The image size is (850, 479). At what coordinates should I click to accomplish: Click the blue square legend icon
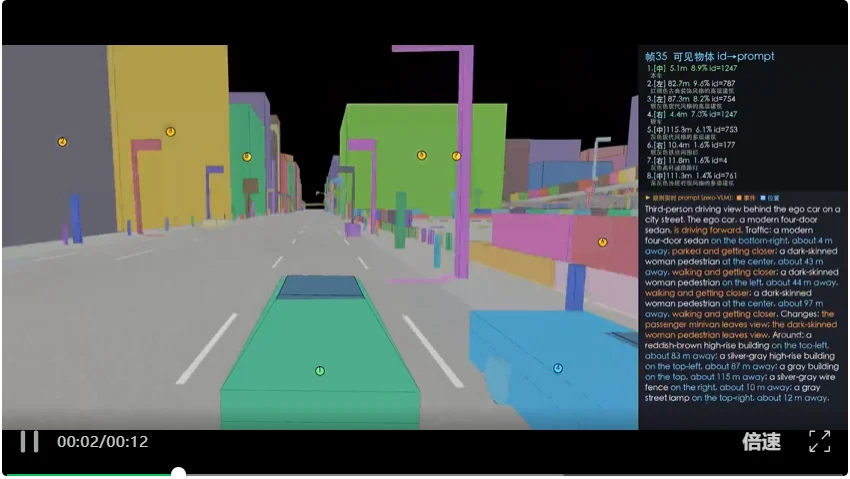(763, 198)
